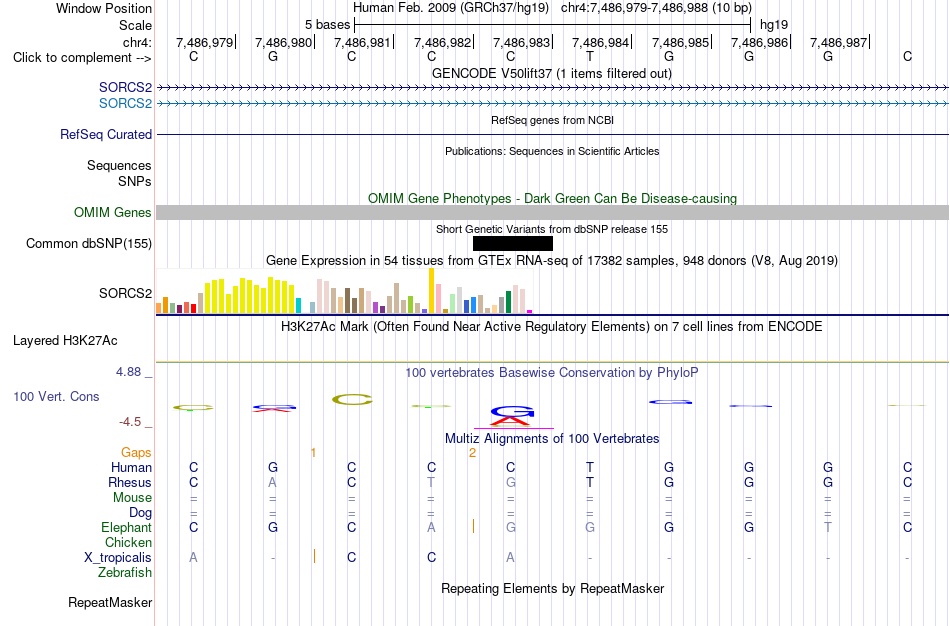
Task: Click the tall olive C PhyloP conservation logo
Action: [x=352, y=399]
